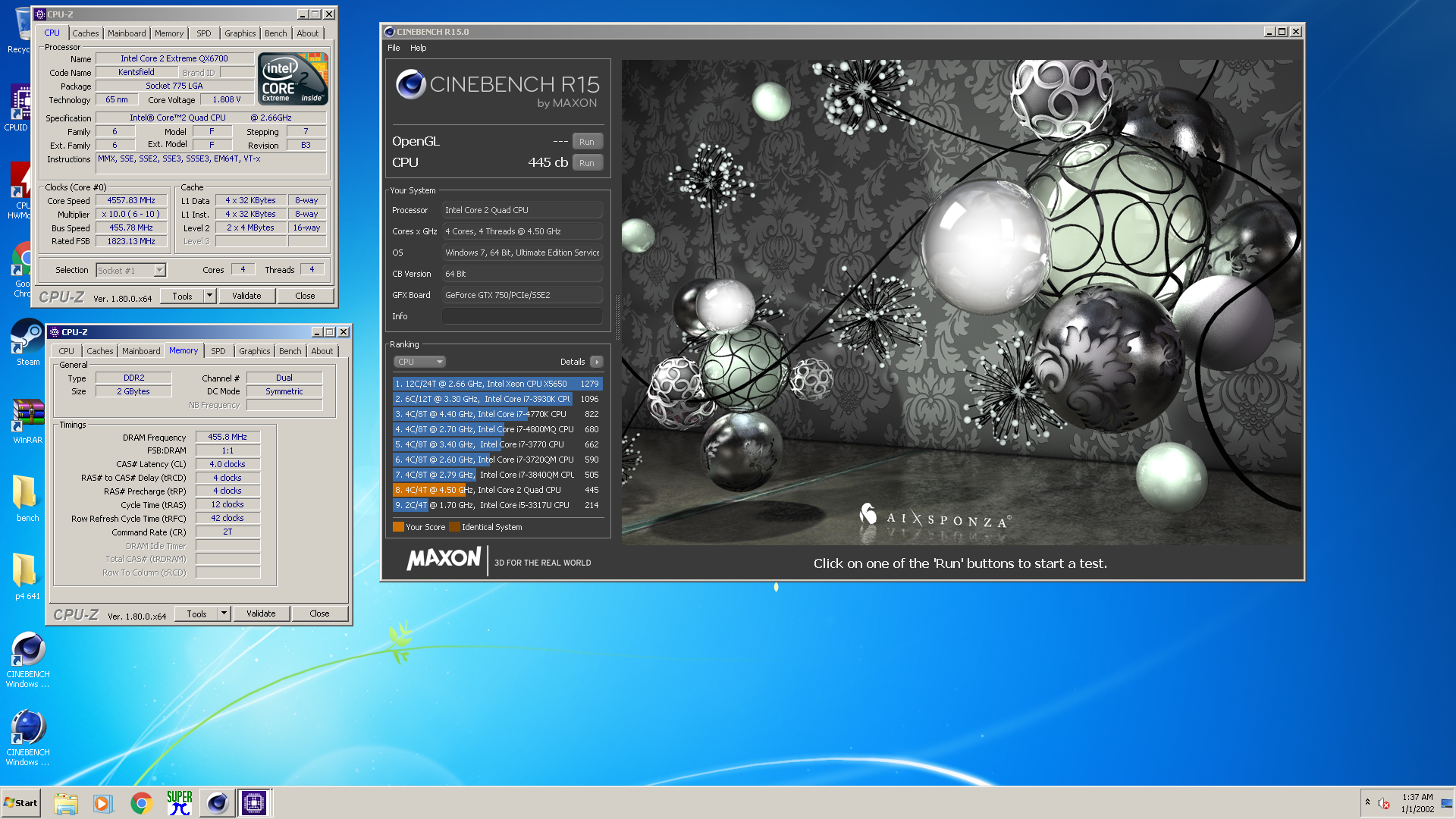Expand the Tools dropdown arrow in top CPU-Z

210,296
